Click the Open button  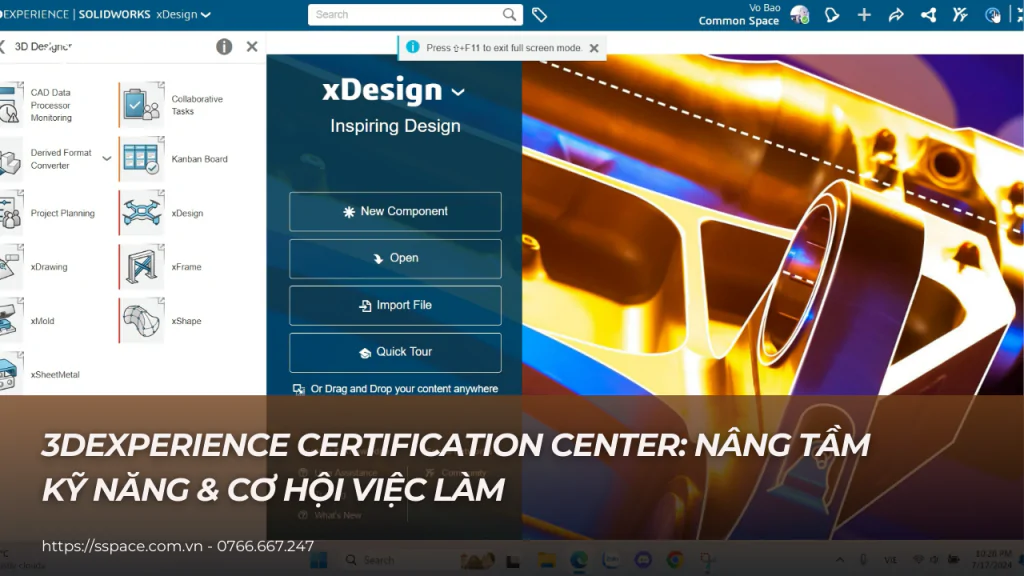tap(395, 259)
